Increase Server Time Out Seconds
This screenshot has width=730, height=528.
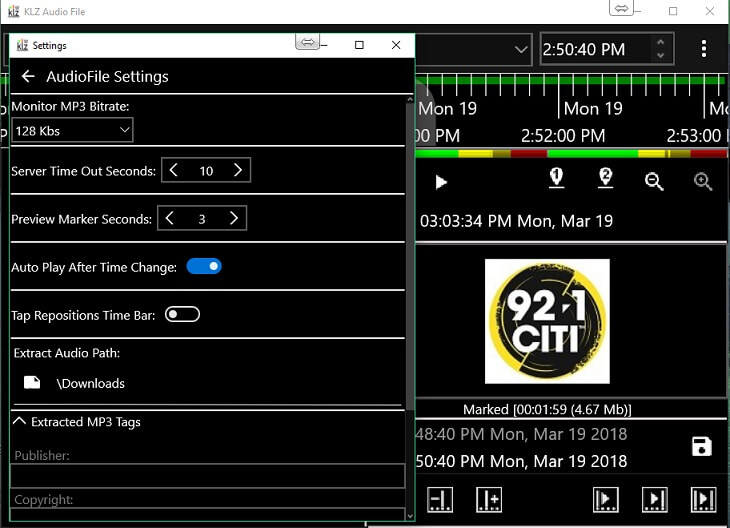click(237, 170)
